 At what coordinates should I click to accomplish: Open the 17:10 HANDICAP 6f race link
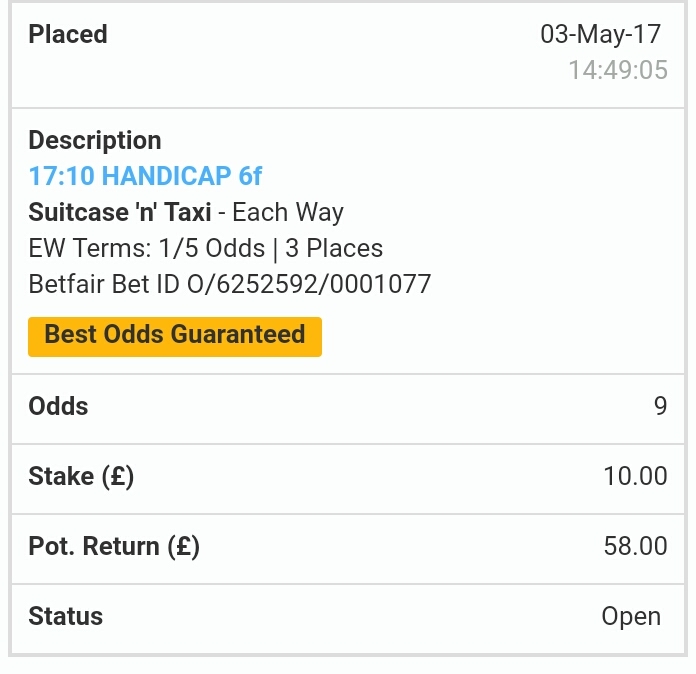145,177
